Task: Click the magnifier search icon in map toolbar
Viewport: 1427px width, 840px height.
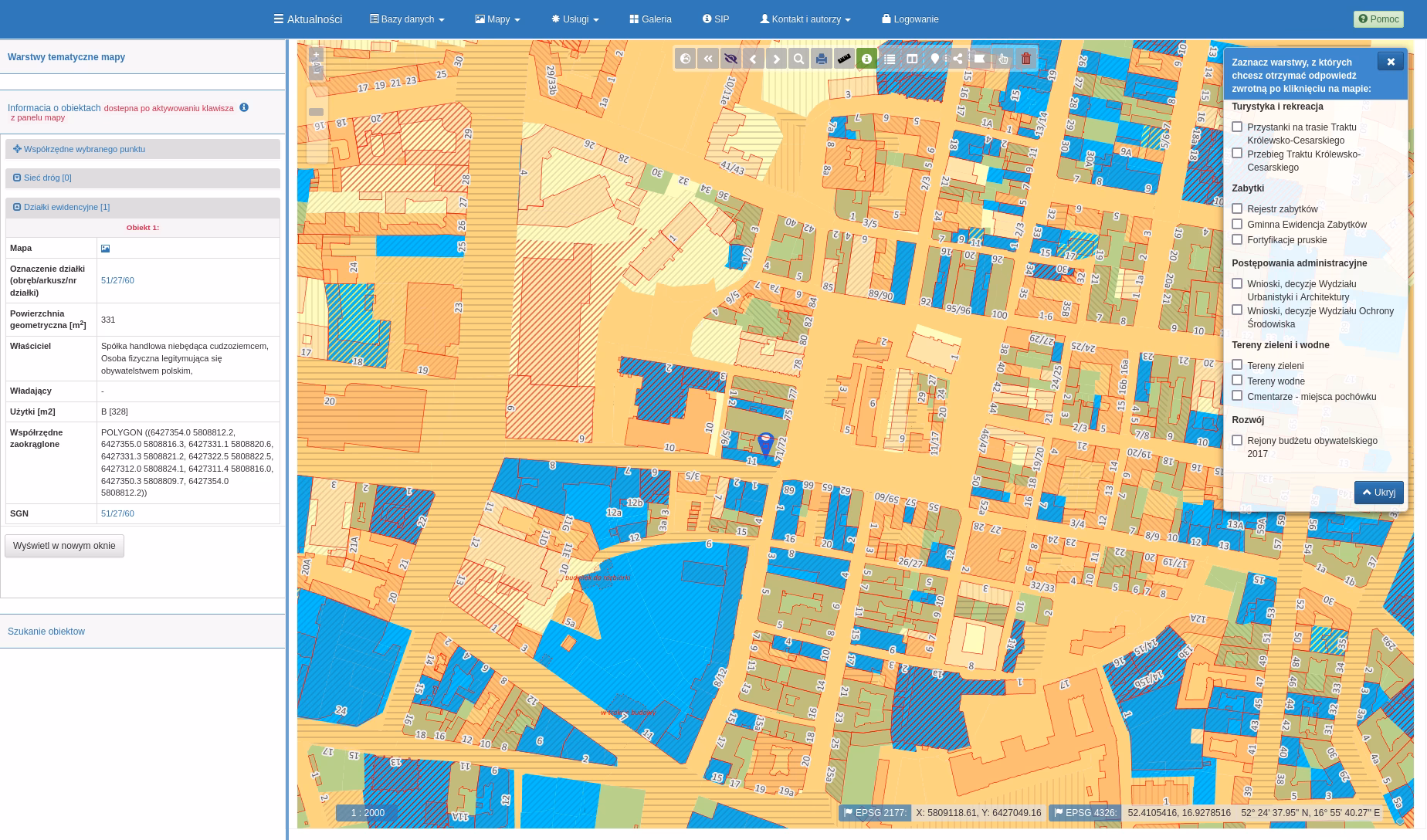Action: coord(798,59)
